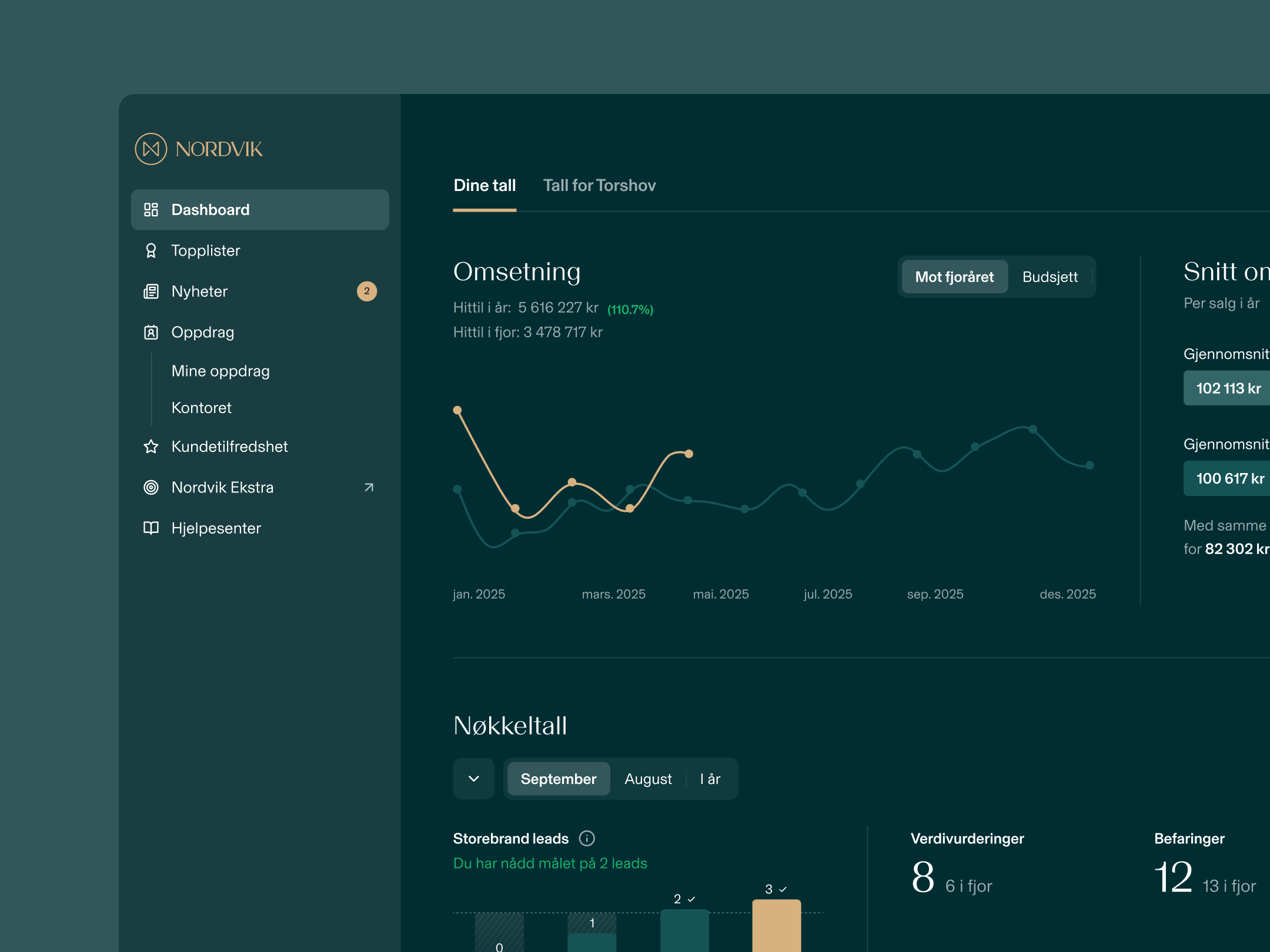Screen dimensions: 1270x952
Task: Open Topplister in the sidebar
Action: (x=260, y=251)
